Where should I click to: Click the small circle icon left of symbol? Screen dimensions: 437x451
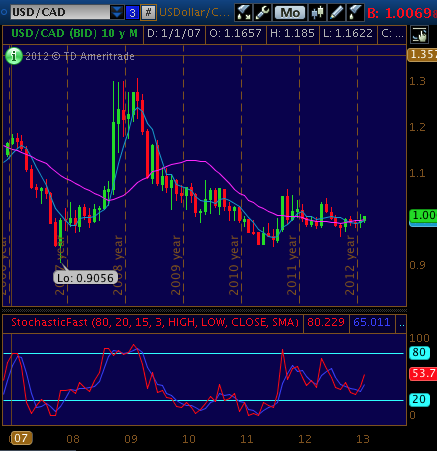(x=4, y=12)
